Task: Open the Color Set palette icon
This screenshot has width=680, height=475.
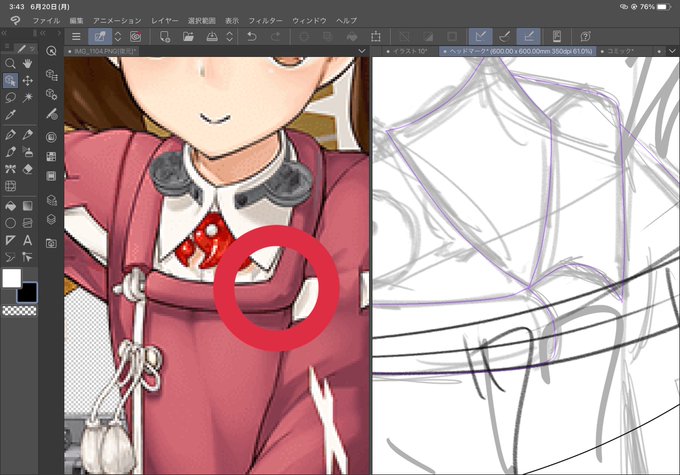Action: tap(51, 156)
